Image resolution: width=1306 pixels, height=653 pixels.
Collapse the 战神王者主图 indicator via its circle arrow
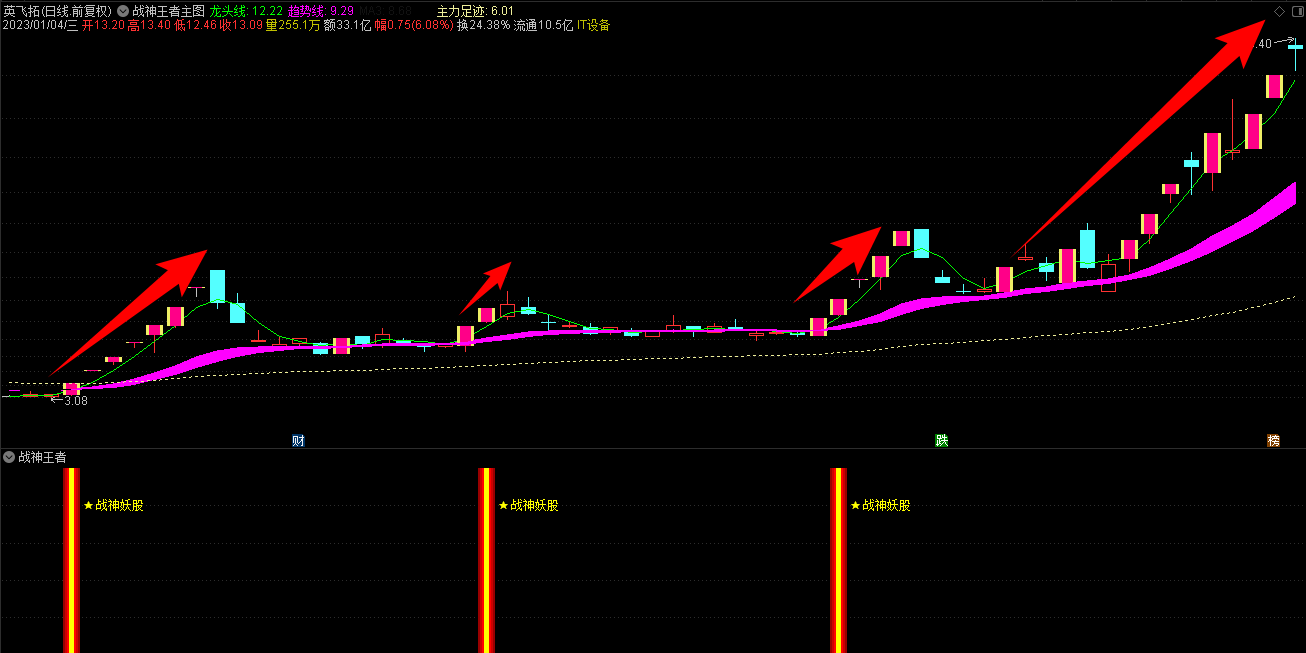tap(122, 11)
